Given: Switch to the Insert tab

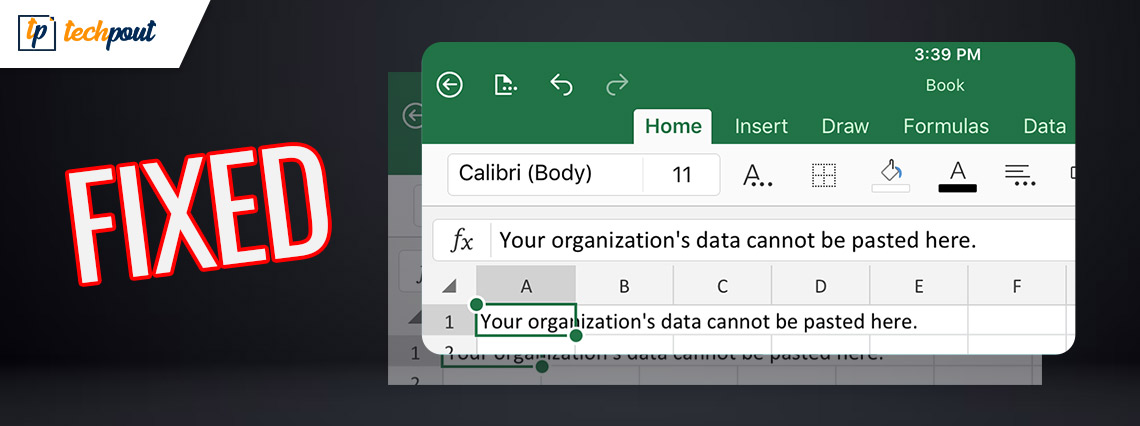Looking at the screenshot, I should (x=761, y=126).
